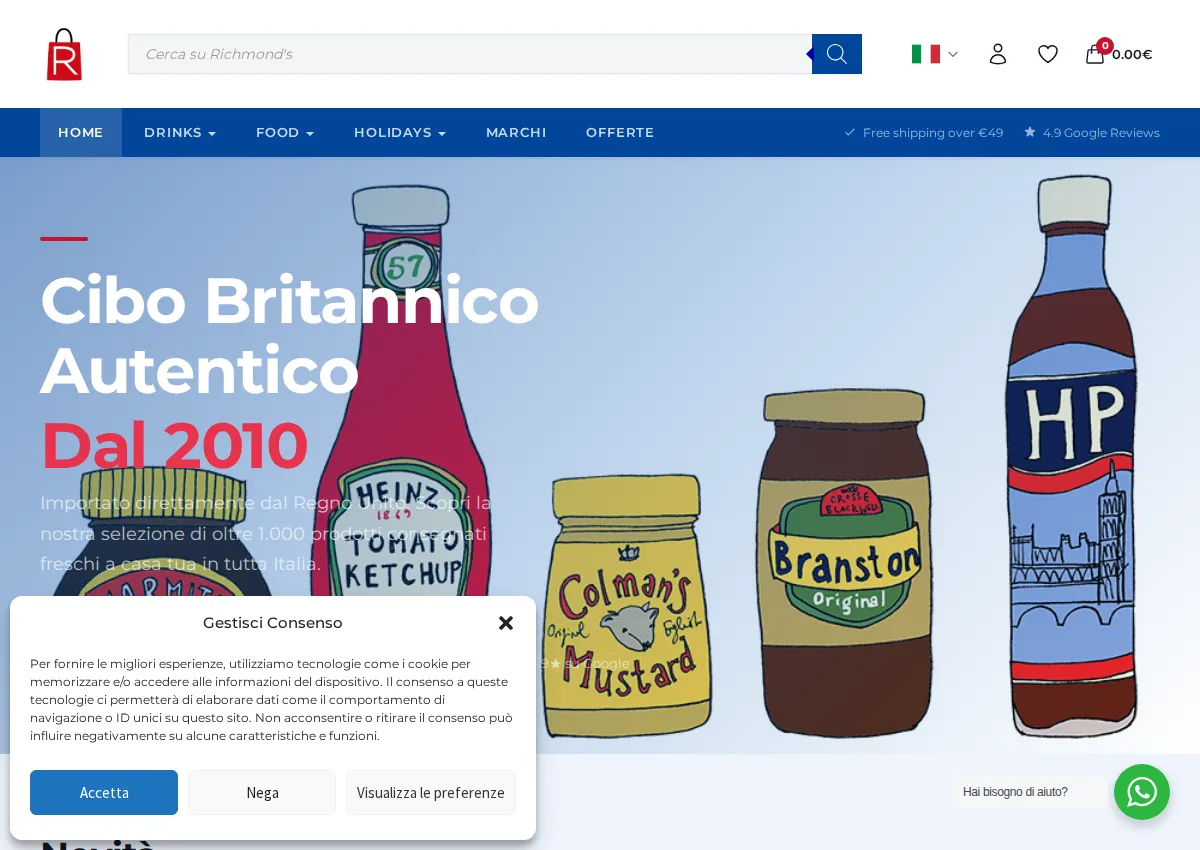The width and height of the screenshot is (1200, 850).
Task: Click the 4.9 Google Reviews link
Action: point(1092,133)
